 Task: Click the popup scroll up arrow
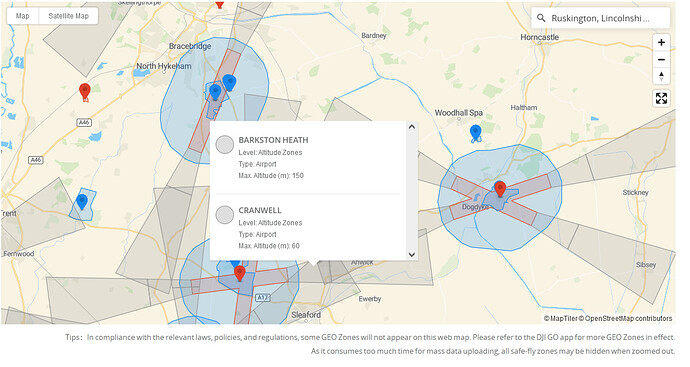tap(412, 127)
